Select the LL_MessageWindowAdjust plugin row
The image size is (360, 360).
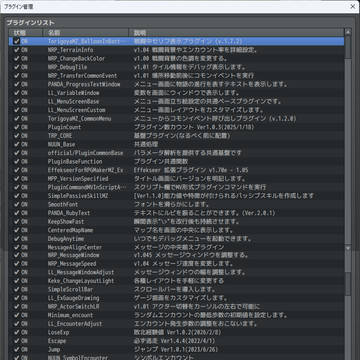(x=177, y=272)
